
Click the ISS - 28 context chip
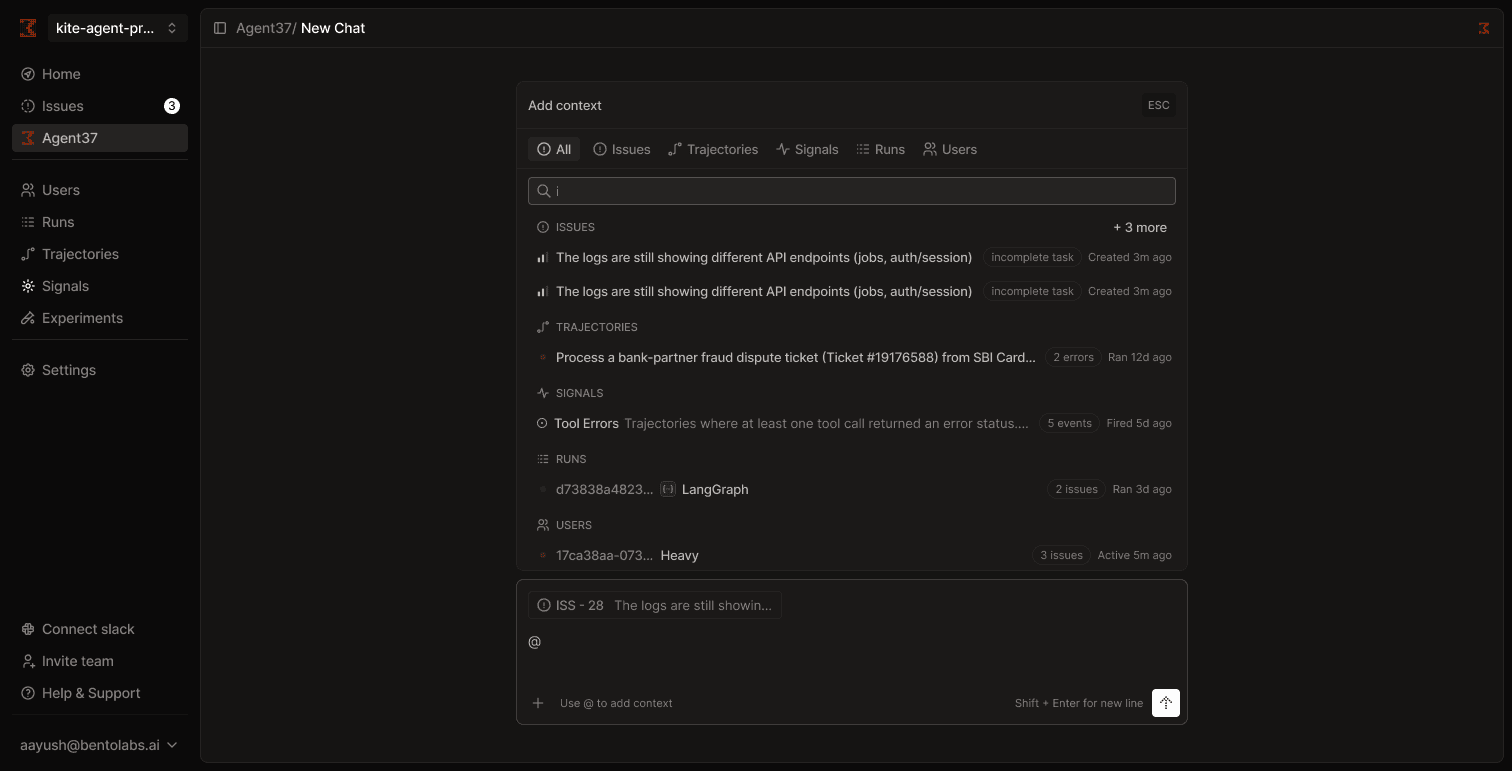pyautogui.click(x=655, y=605)
